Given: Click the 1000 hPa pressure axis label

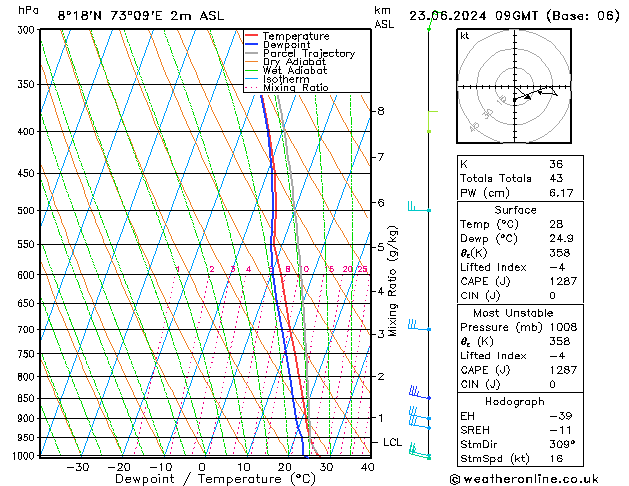Looking at the screenshot, I should pos(23,456).
